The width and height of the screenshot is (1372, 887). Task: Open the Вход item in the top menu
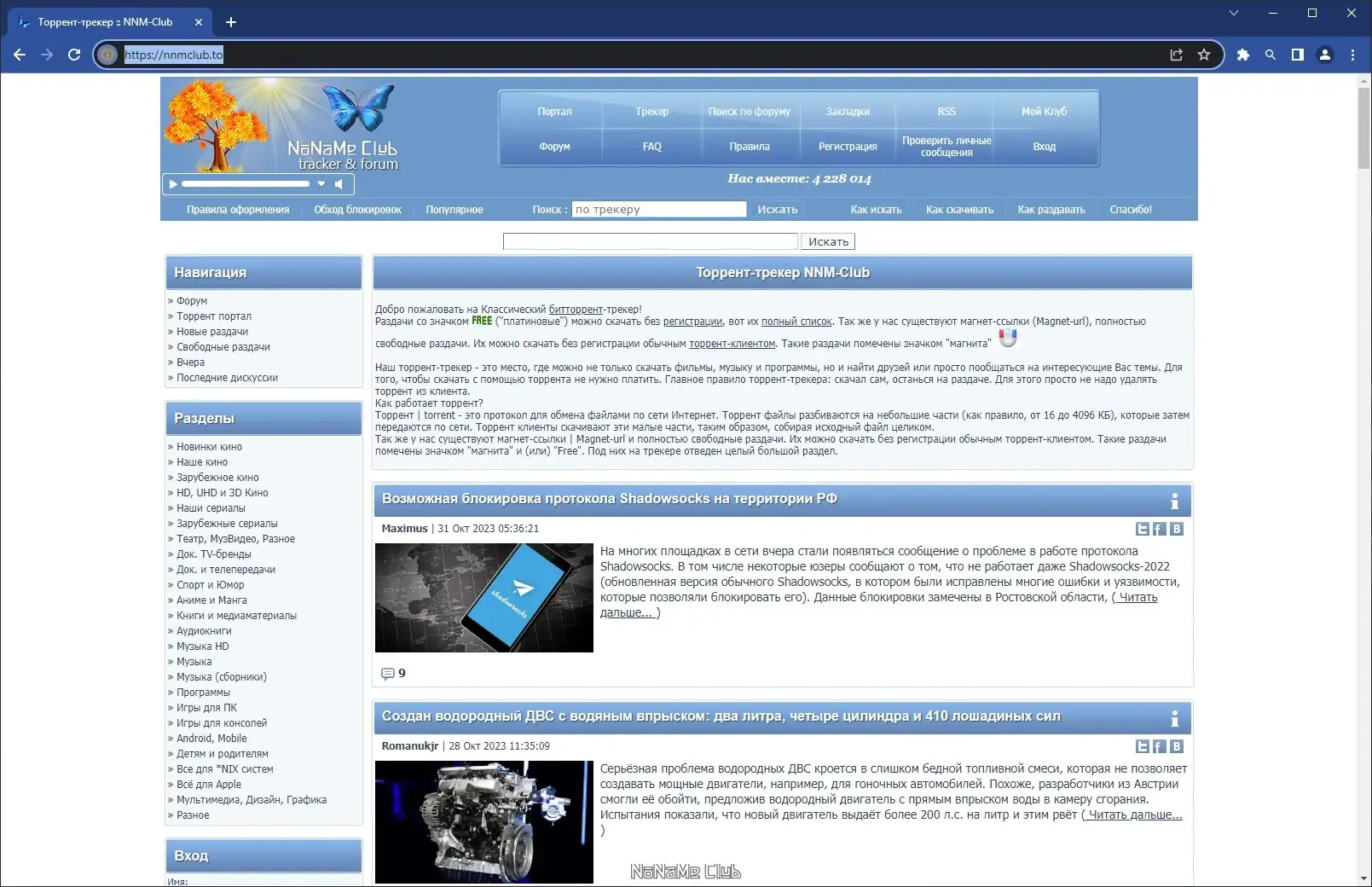pyautogui.click(x=1045, y=147)
